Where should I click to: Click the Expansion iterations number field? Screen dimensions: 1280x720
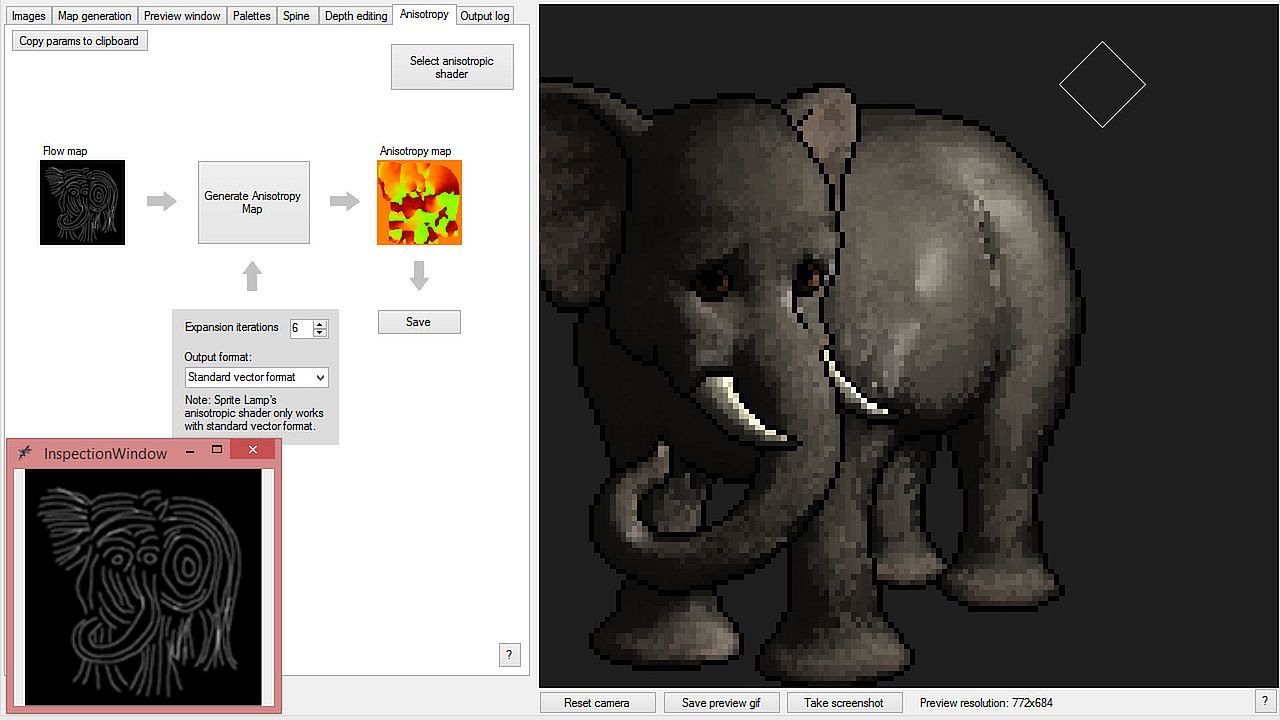301,328
